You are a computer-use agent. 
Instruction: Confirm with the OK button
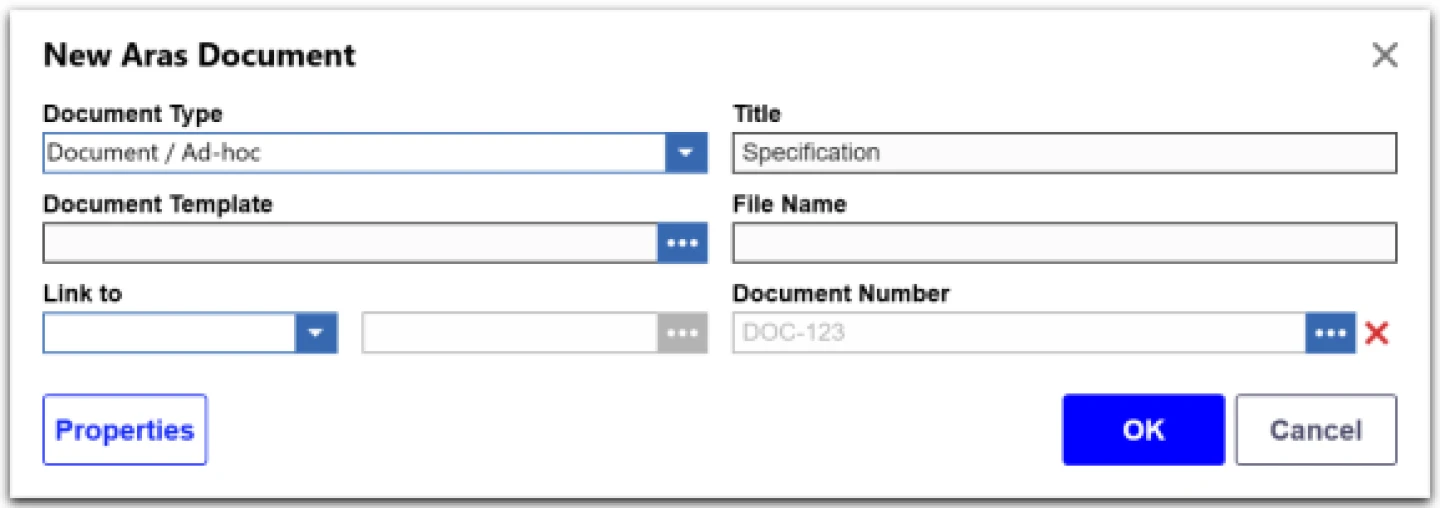1143,430
